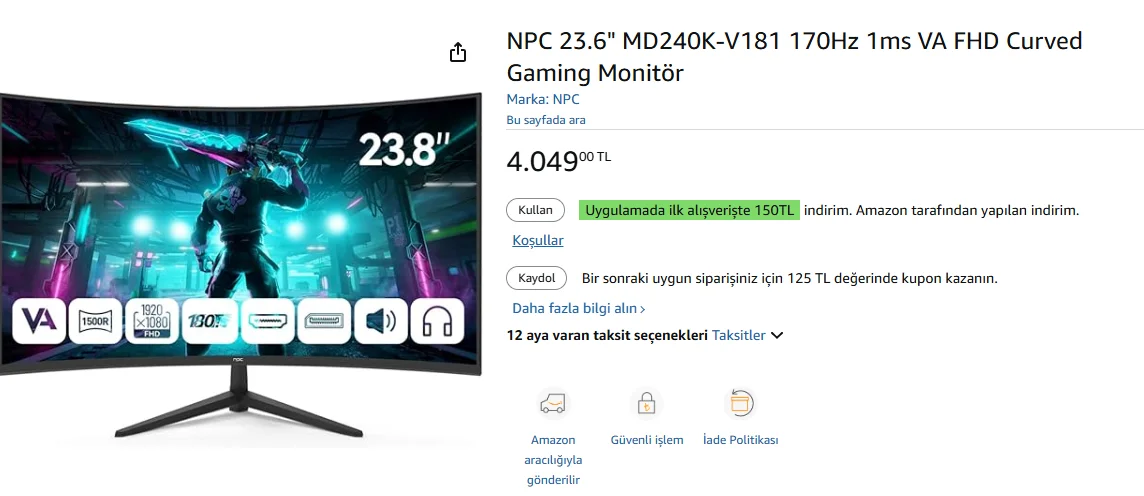Click the speaker audio badge
The height and width of the screenshot is (496, 1144).
pyautogui.click(x=380, y=321)
